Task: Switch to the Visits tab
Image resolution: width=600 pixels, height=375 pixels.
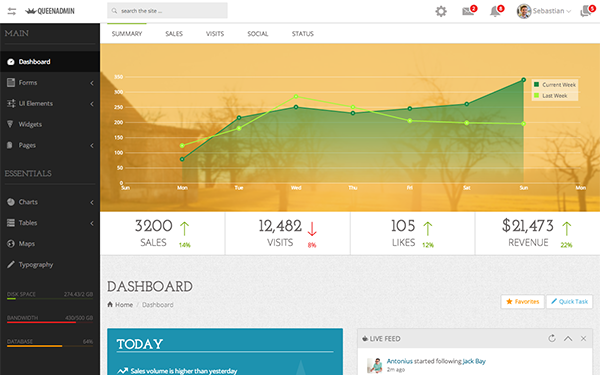Action: [215, 34]
